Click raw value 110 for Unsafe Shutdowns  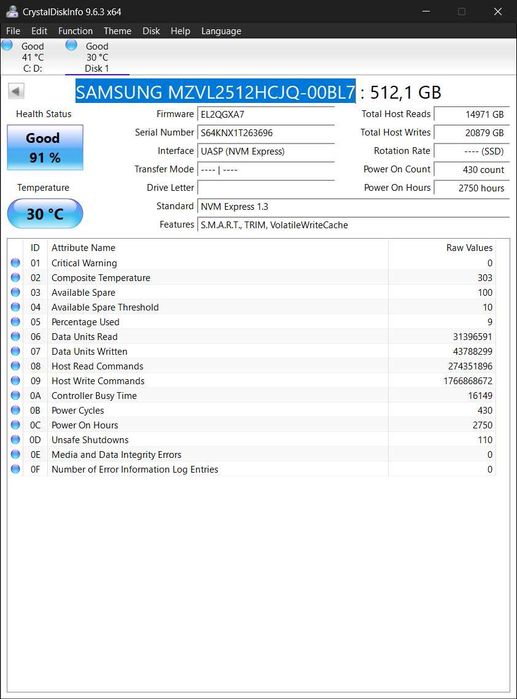[485, 440]
